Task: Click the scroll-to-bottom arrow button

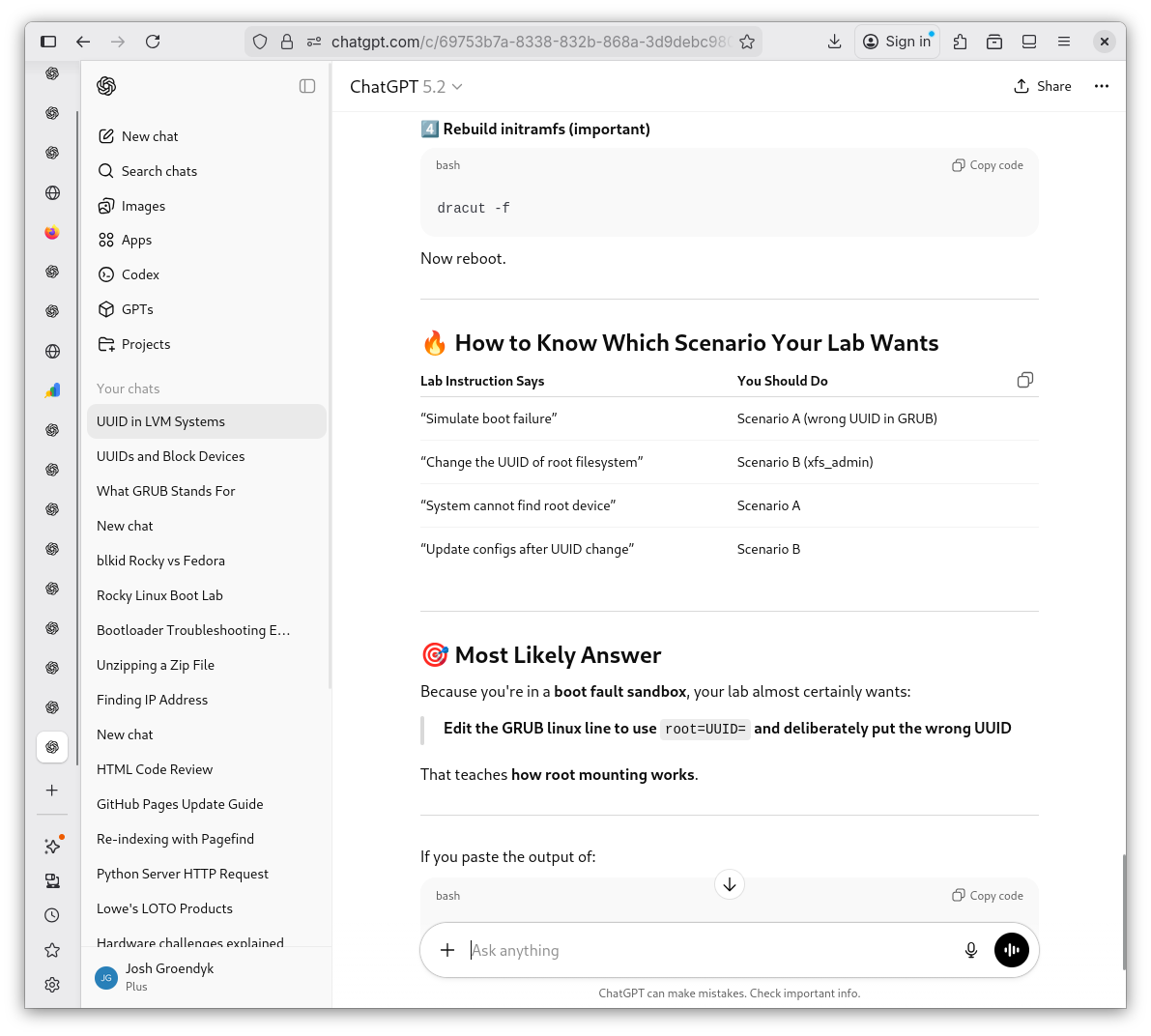Action: pyautogui.click(x=730, y=884)
